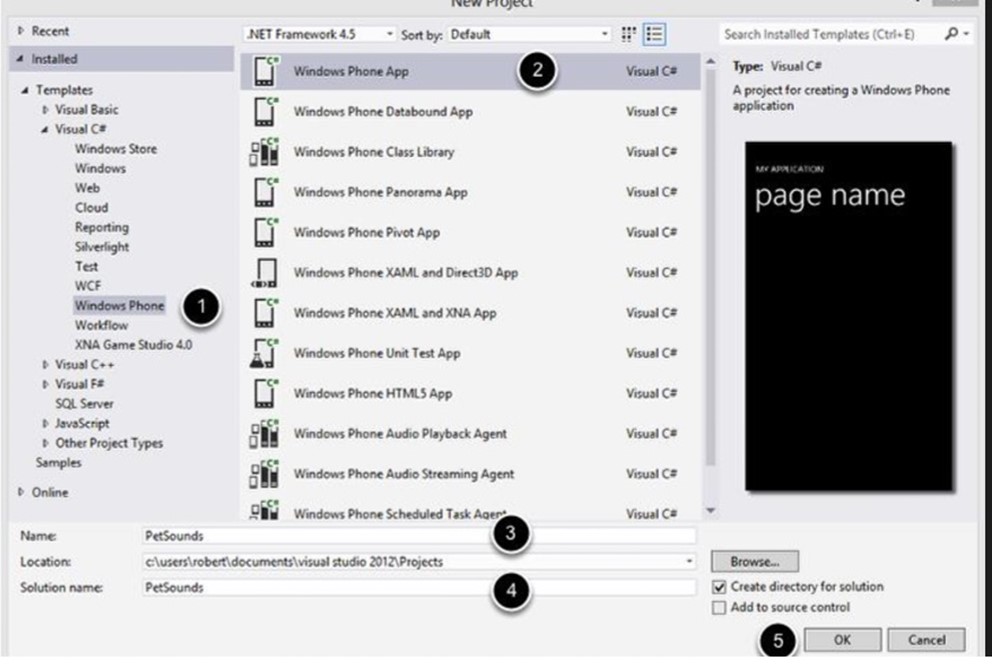
Task: Click the Browse... button
Action: pyautogui.click(x=755, y=562)
